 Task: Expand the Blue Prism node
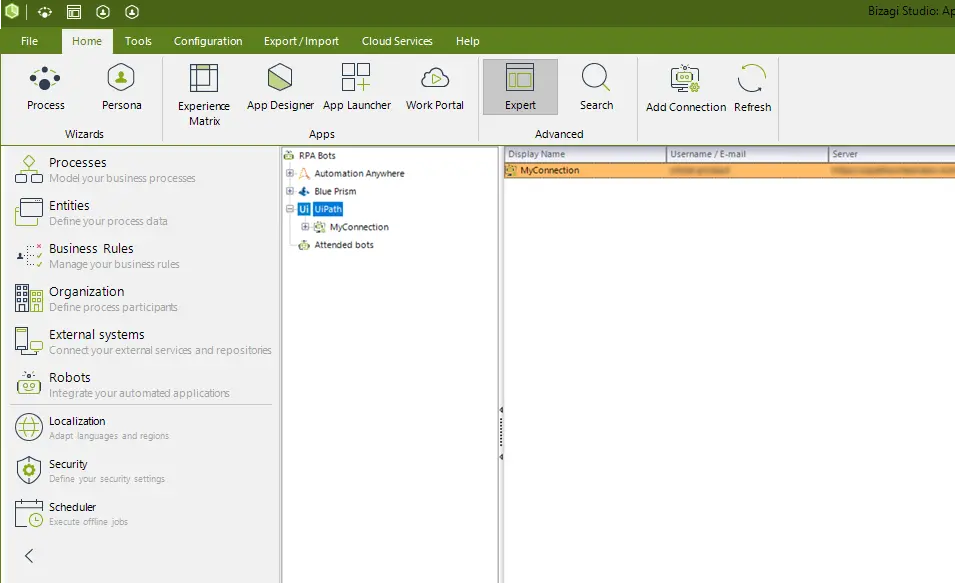click(x=290, y=191)
